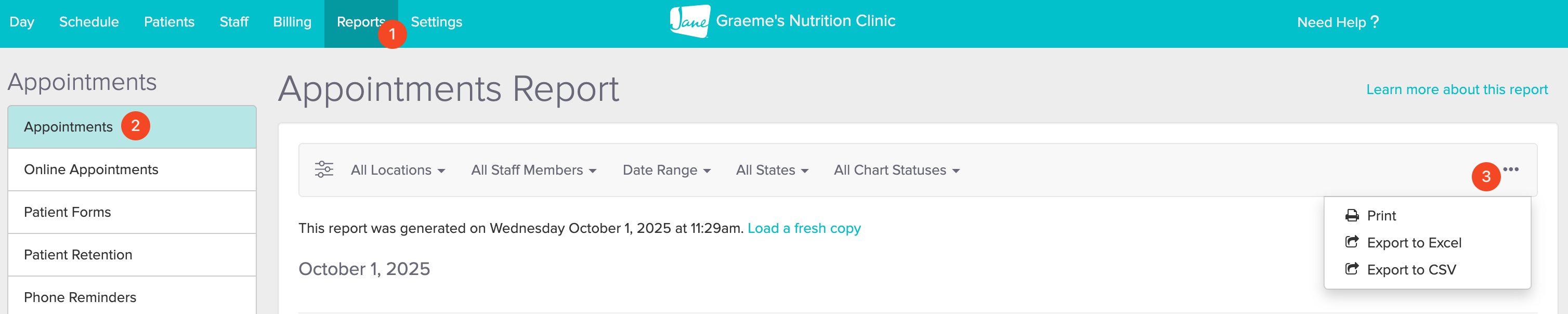This screenshot has width=1568, height=314.
Task: Click the Need Help question mark
Action: (x=1375, y=22)
